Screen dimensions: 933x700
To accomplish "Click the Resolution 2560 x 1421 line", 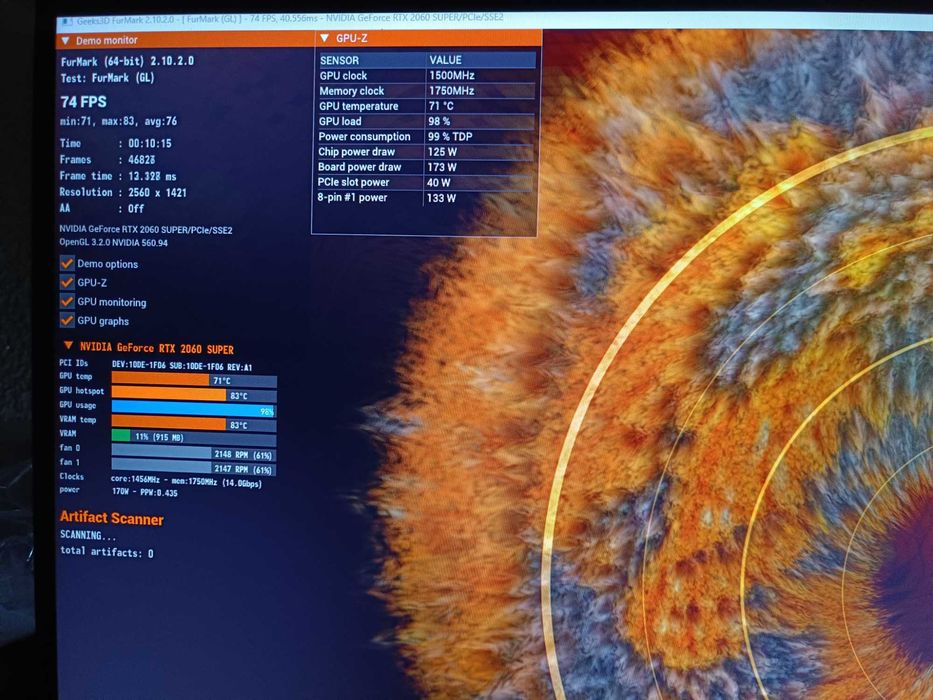I will pyautogui.click(x=123, y=192).
